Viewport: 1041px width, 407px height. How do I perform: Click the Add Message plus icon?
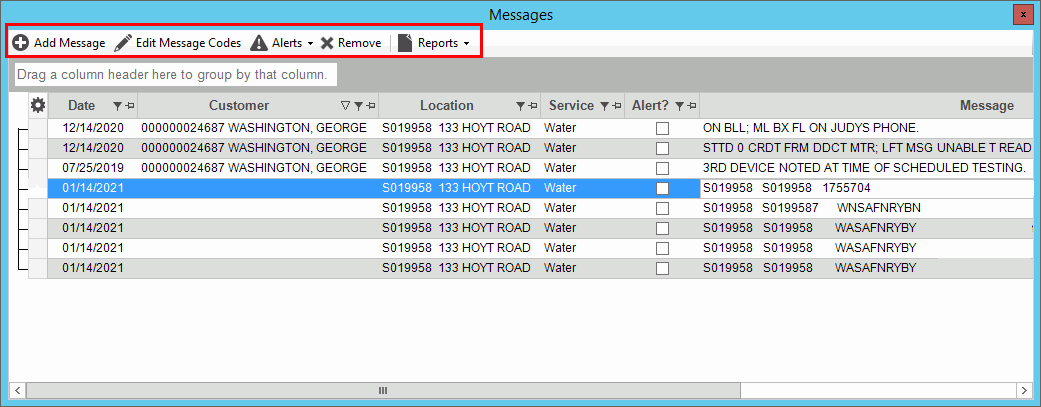point(21,43)
